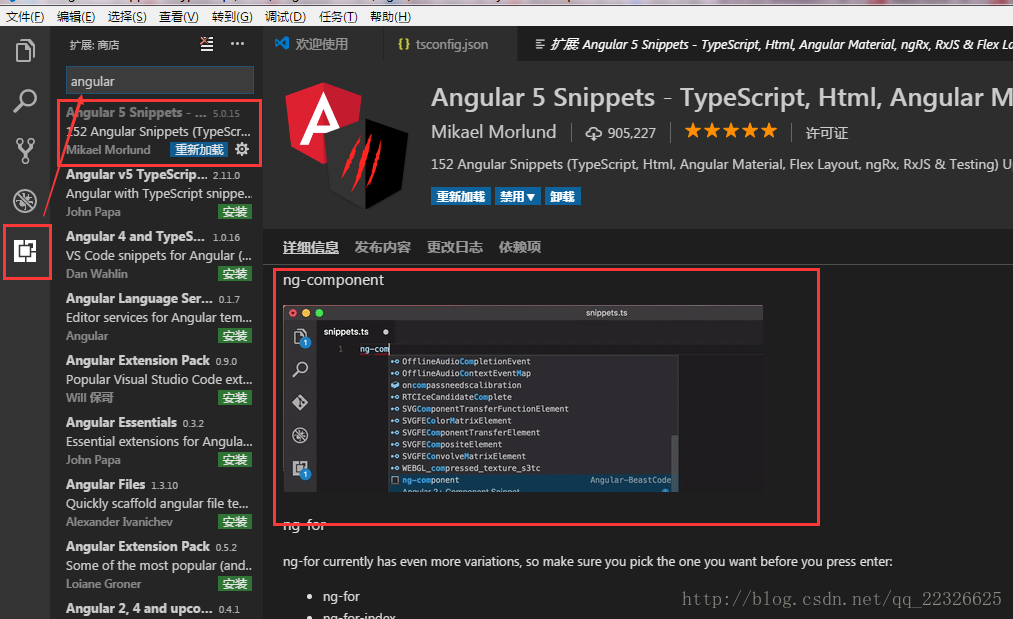Viewport: 1013px width, 619px height.
Task: Open the 帮助(H) menu
Action: pos(390,17)
